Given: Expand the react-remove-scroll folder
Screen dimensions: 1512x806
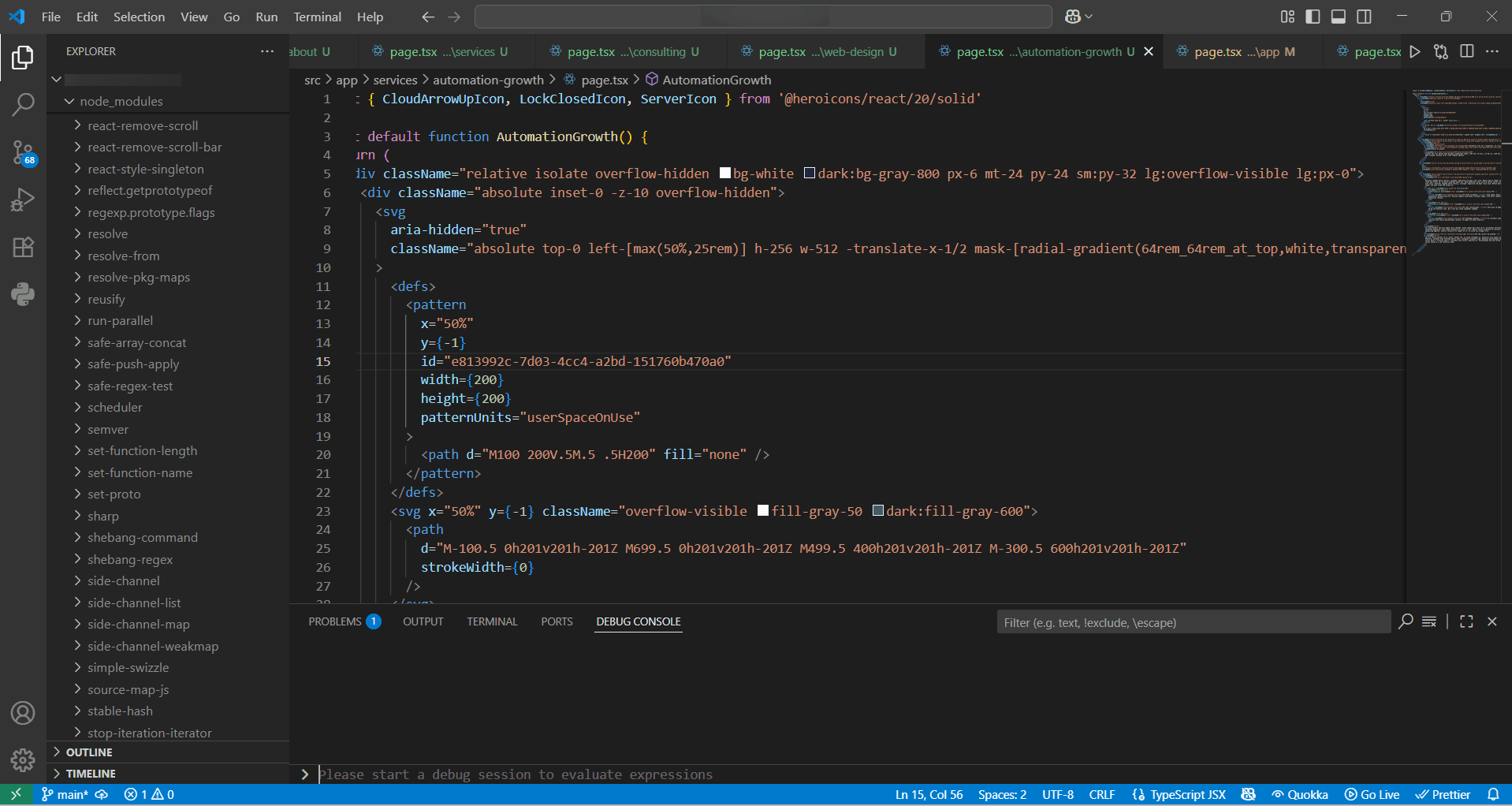Looking at the screenshot, I should pyautogui.click(x=143, y=125).
